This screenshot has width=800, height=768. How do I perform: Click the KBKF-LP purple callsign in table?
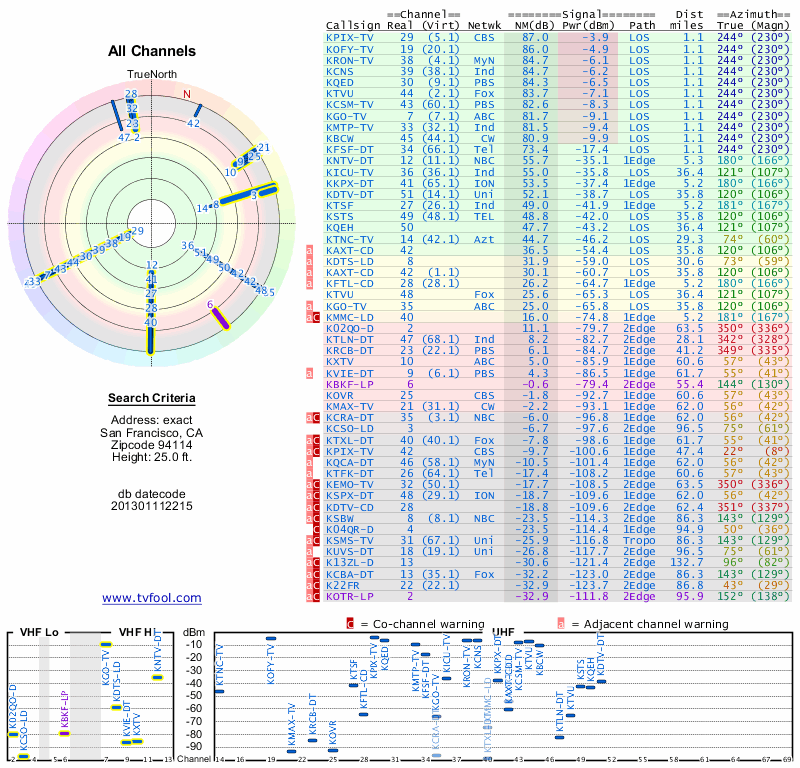(350, 384)
